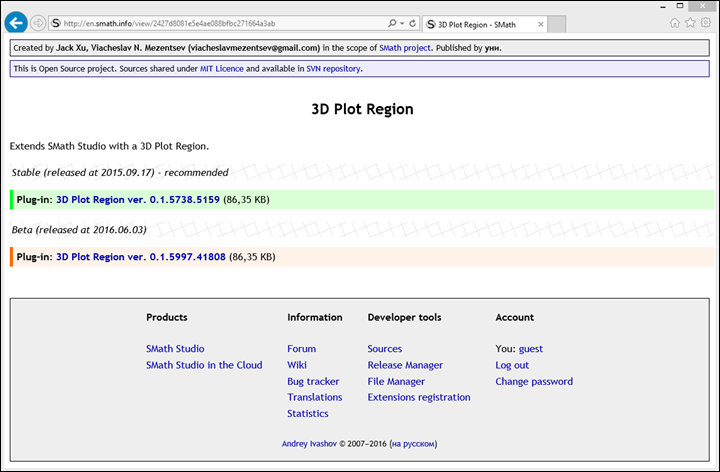Open the Release Manager developer tool
This screenshot has width=720, height=472.
pyautogui.click(x=405, y=365)
